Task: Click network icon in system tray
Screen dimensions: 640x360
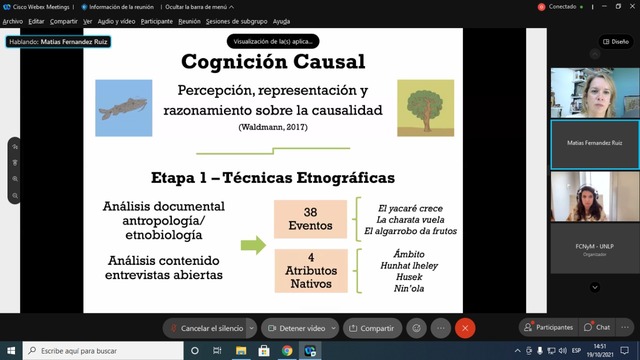Action: [551, 351]
